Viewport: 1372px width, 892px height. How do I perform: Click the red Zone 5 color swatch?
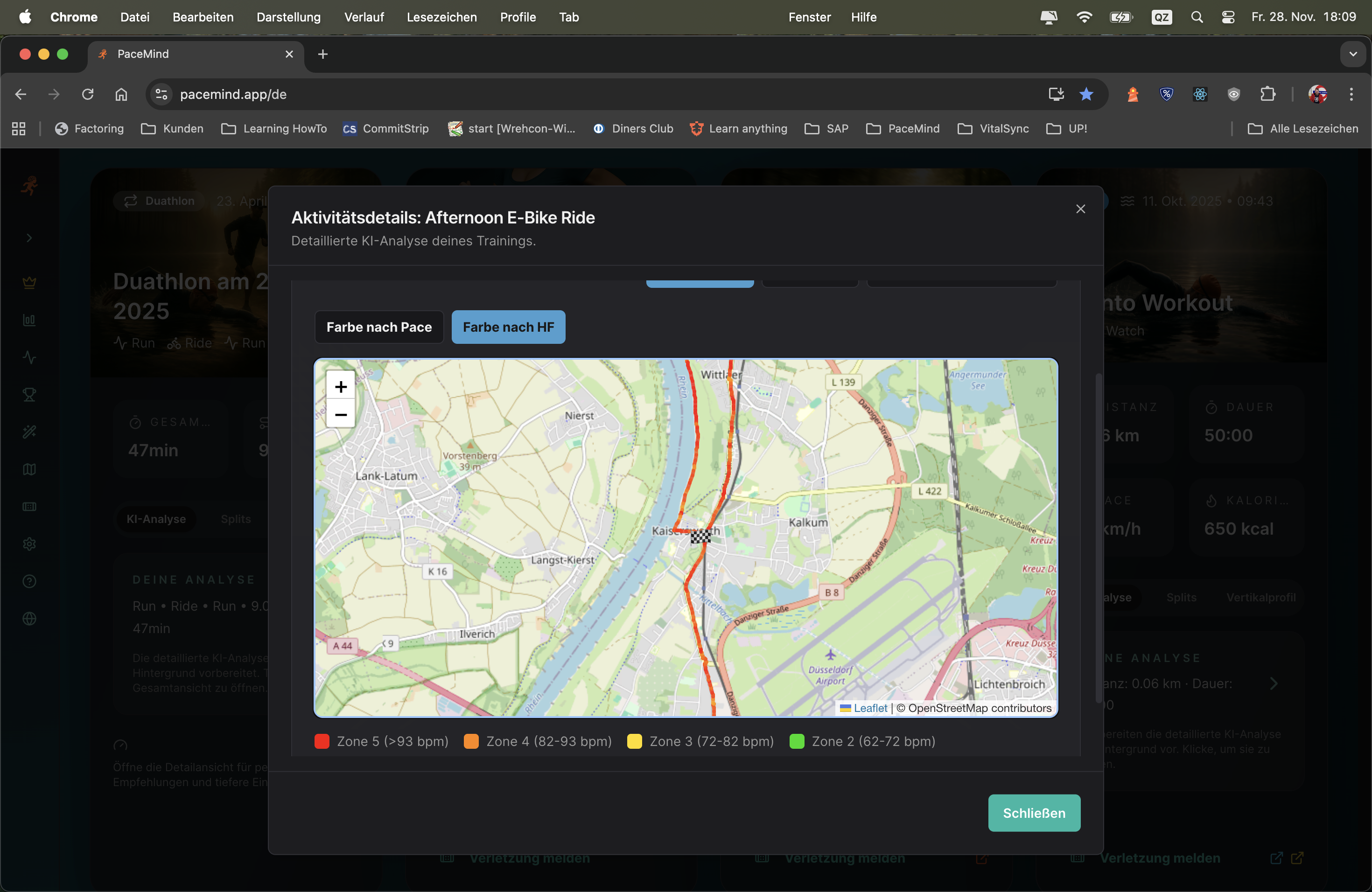click(322, 742)
